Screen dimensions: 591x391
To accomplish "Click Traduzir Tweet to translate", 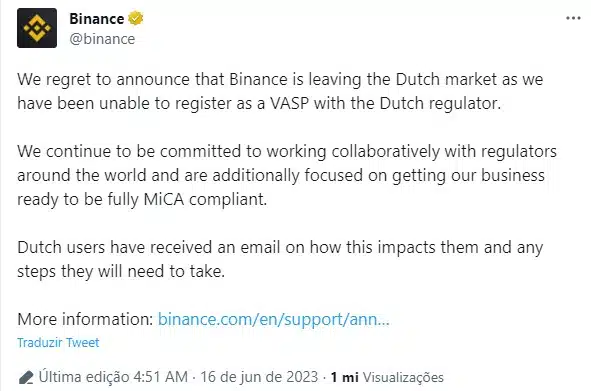I will pyautogui.click(x=58, y=342).
